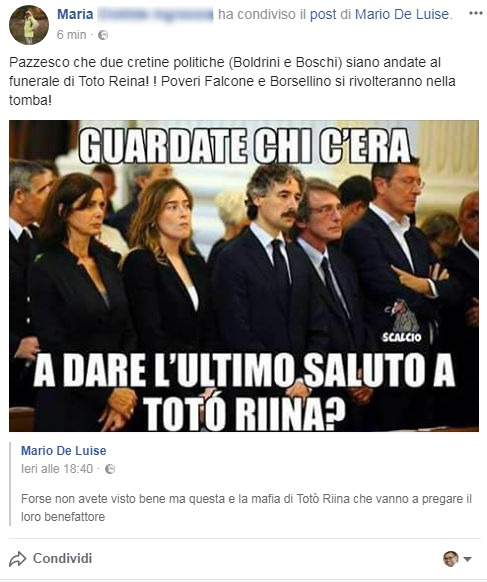Click the 'GUARDATE CHI C'ERA' headline on meme
487x582 pixels.
pos(245,146)
